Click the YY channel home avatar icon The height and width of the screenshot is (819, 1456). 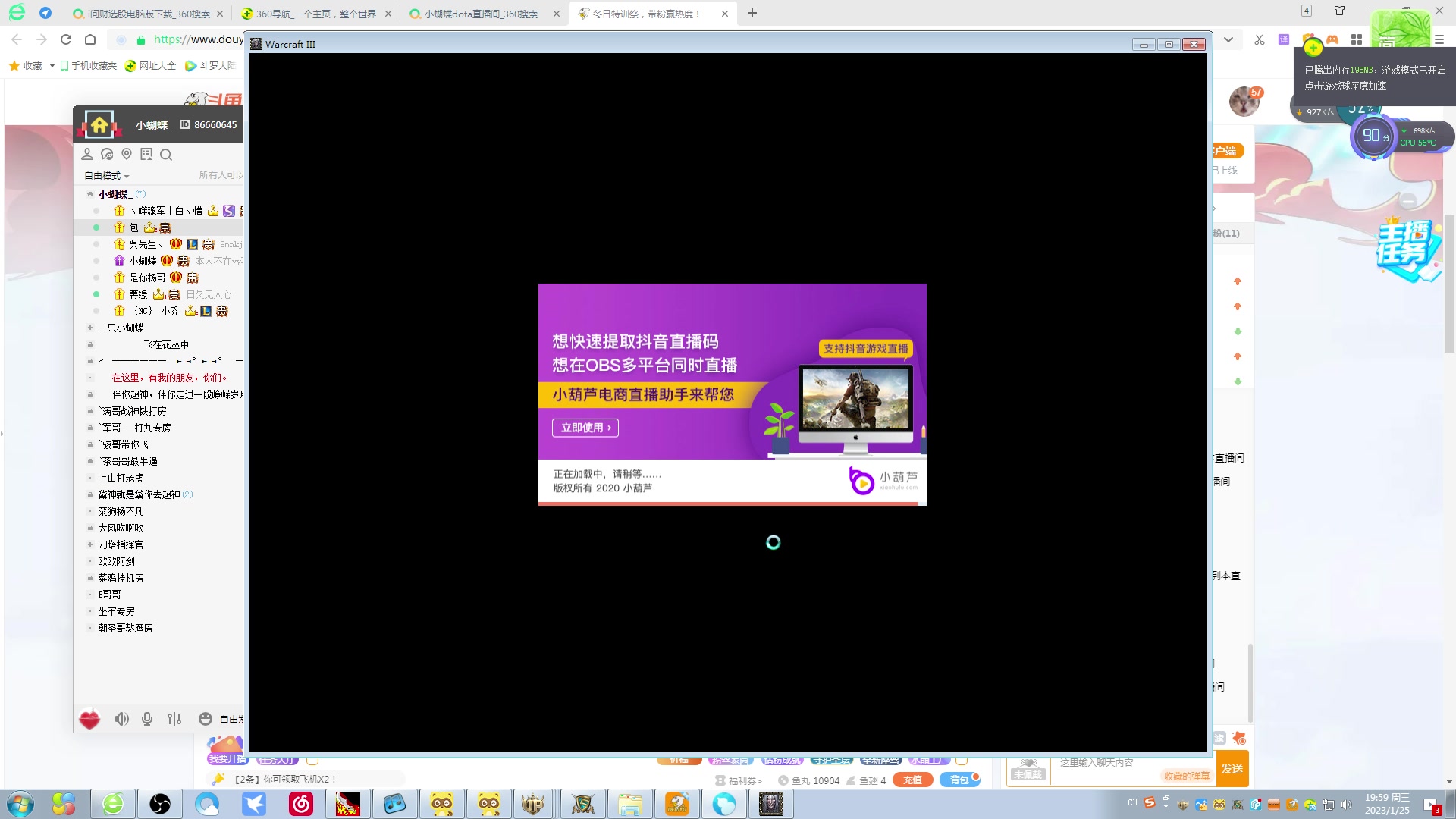[x=99, y=124]
